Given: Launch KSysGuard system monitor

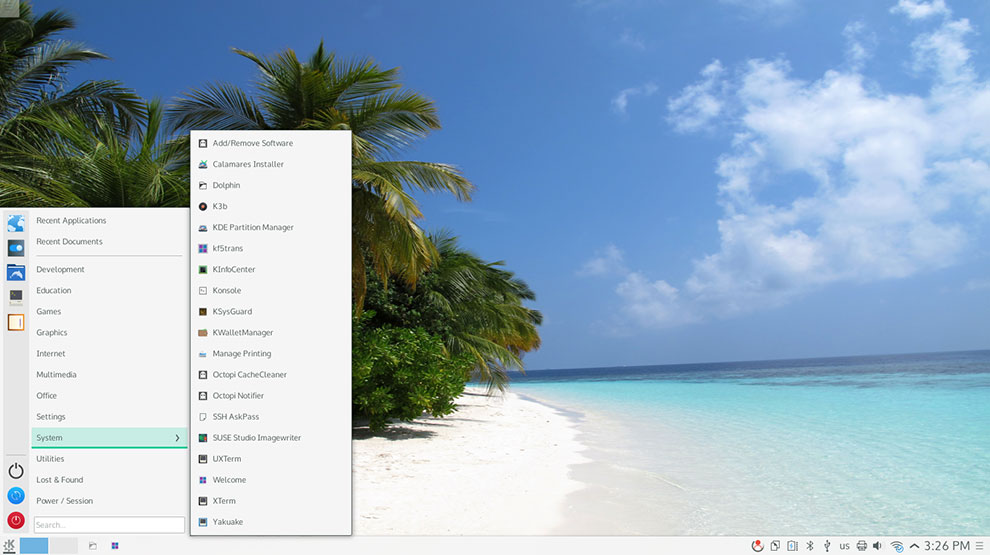Looking at the screenshot, I should click(x=271, y=311).
